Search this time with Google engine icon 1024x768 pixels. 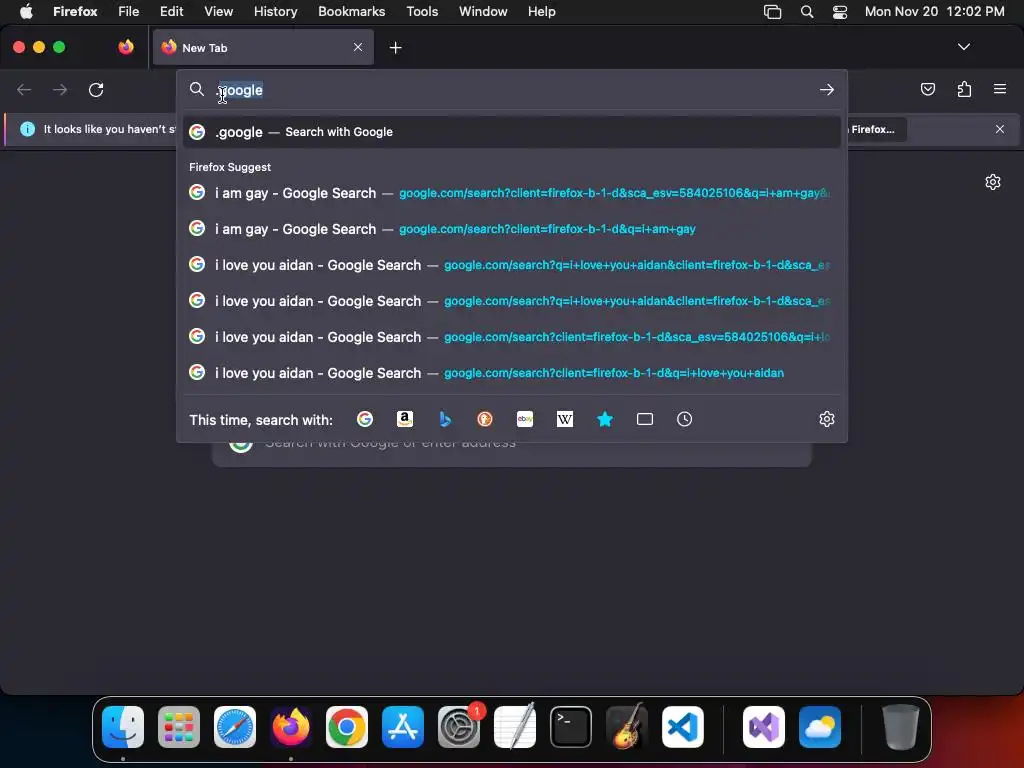pyautogui.click(x=365, y=419)
